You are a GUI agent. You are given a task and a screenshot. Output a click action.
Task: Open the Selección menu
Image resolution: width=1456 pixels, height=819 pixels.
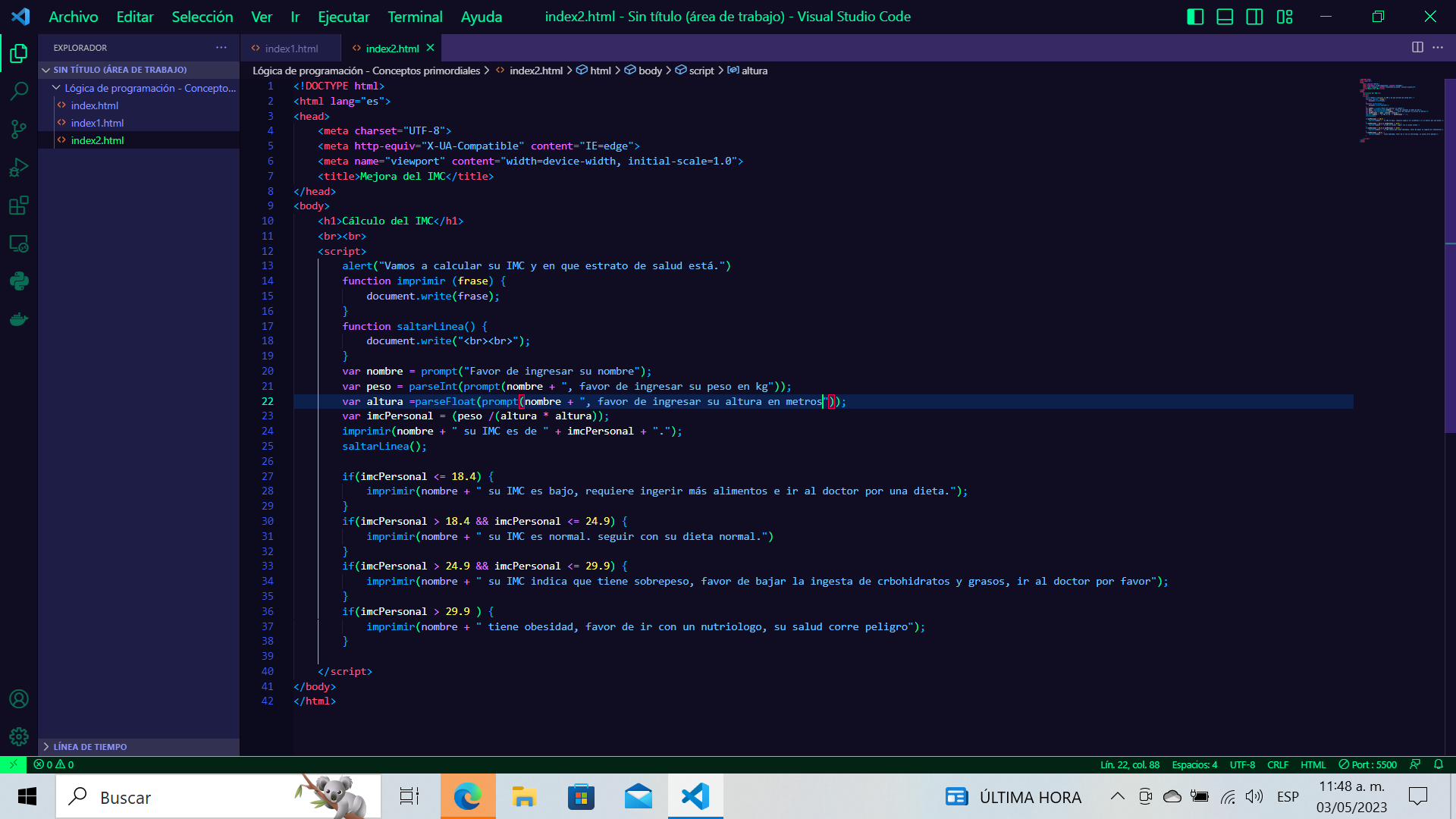pos(202,17)
